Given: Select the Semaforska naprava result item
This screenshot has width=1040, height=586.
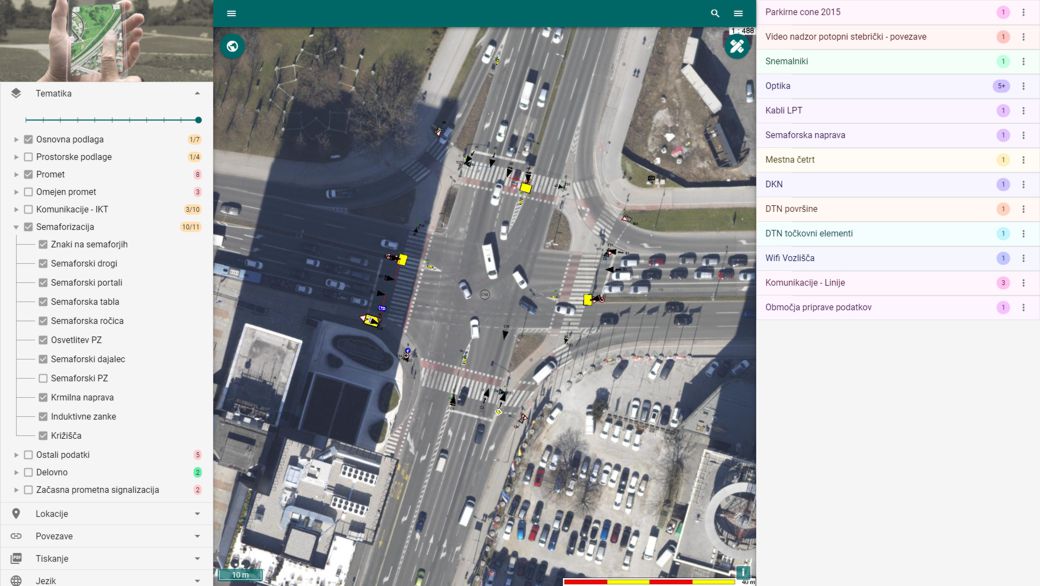Looking at the screenshot, I should tap(805, 135).
